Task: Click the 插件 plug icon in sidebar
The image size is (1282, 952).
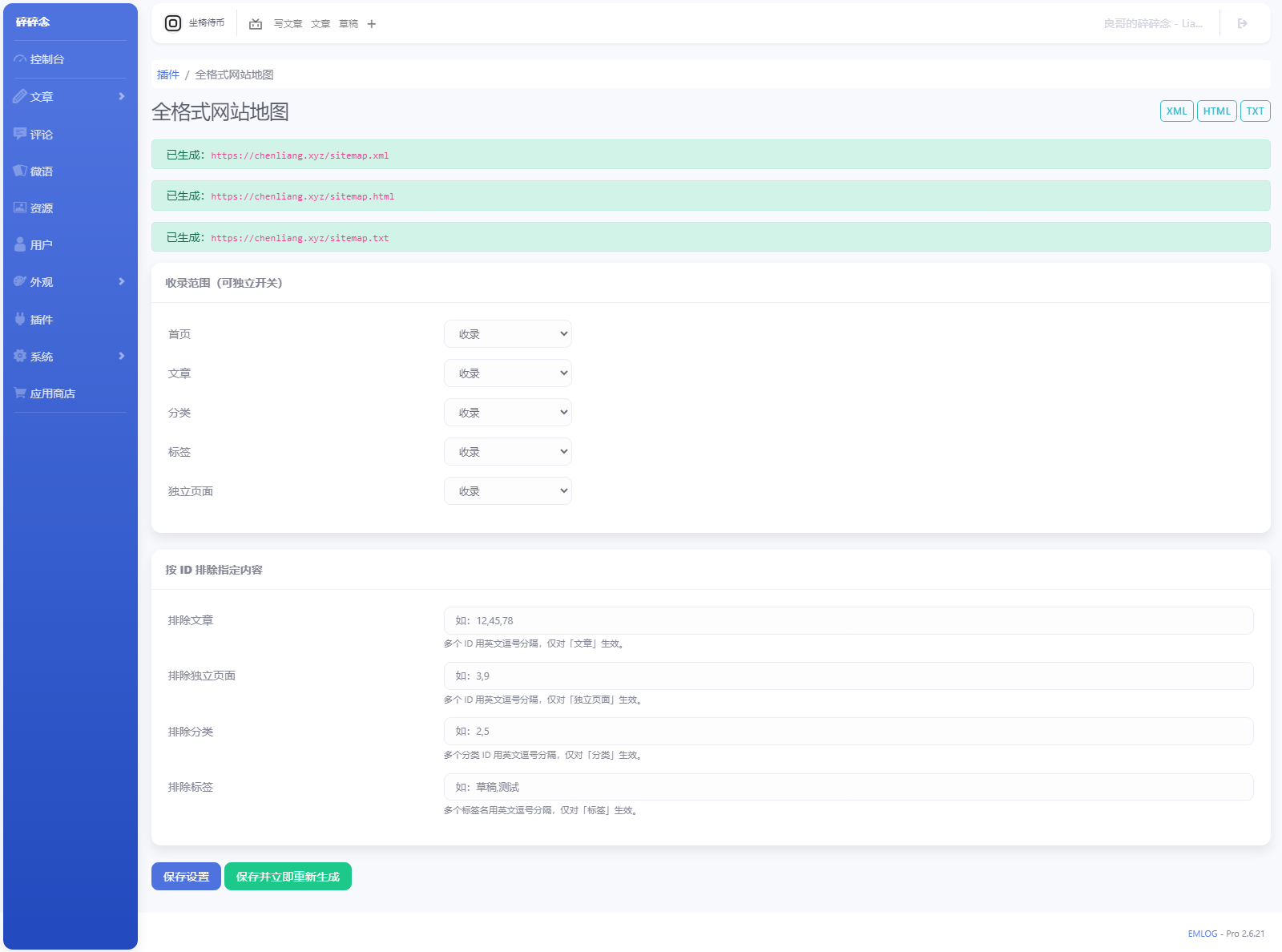Action: coord(20,319)
